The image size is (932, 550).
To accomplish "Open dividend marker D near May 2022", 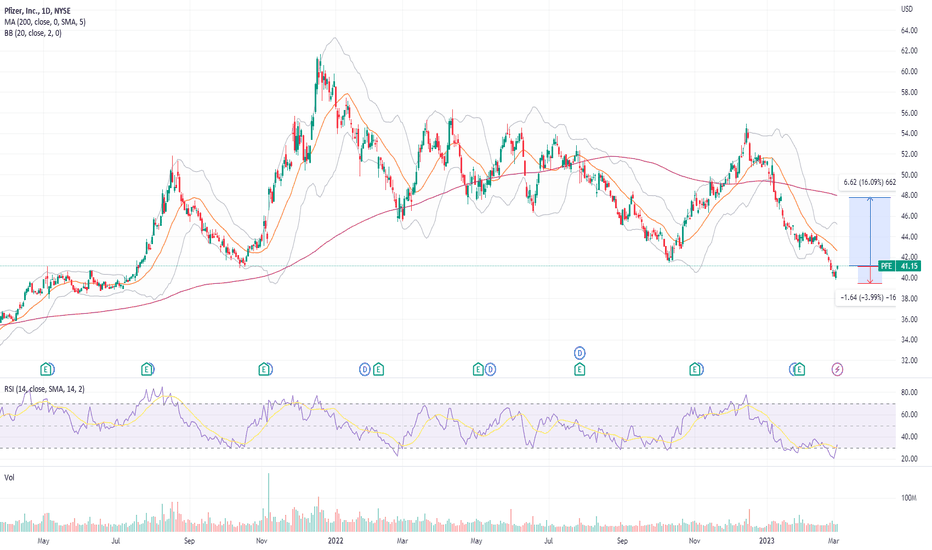I will (x=490, y=370).
